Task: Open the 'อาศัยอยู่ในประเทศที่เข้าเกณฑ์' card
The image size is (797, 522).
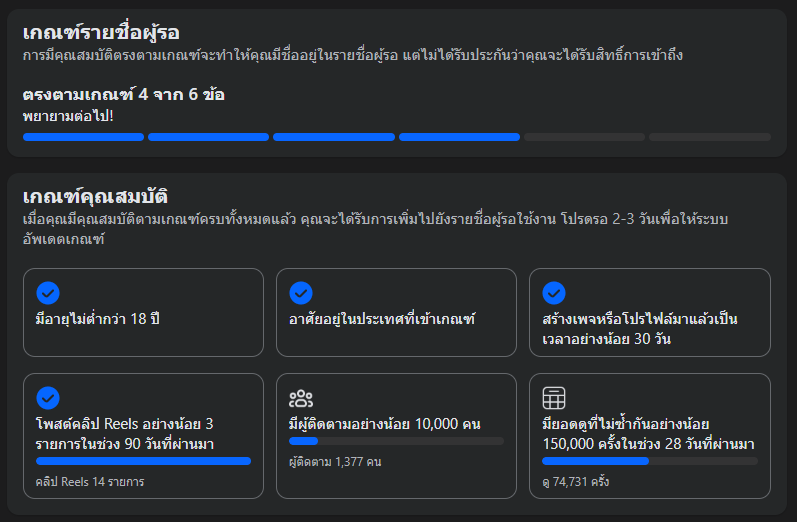Action: click(396, 313)
